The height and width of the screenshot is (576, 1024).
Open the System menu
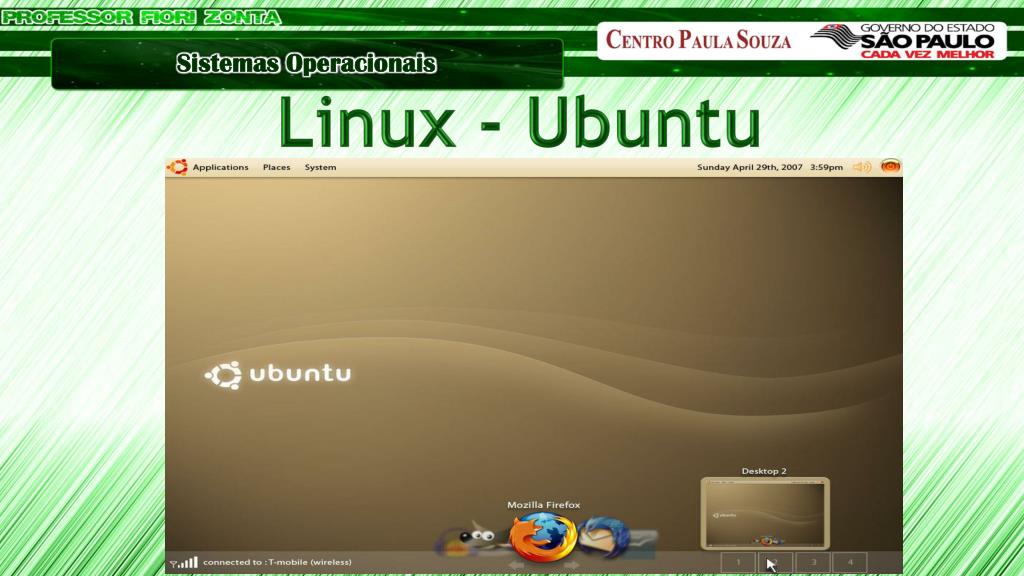pyautogui.click(x=320, y=167)
